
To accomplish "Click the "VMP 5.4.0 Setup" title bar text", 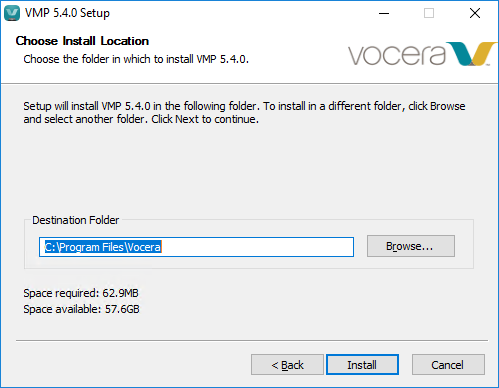I will [x=67, y=13].
